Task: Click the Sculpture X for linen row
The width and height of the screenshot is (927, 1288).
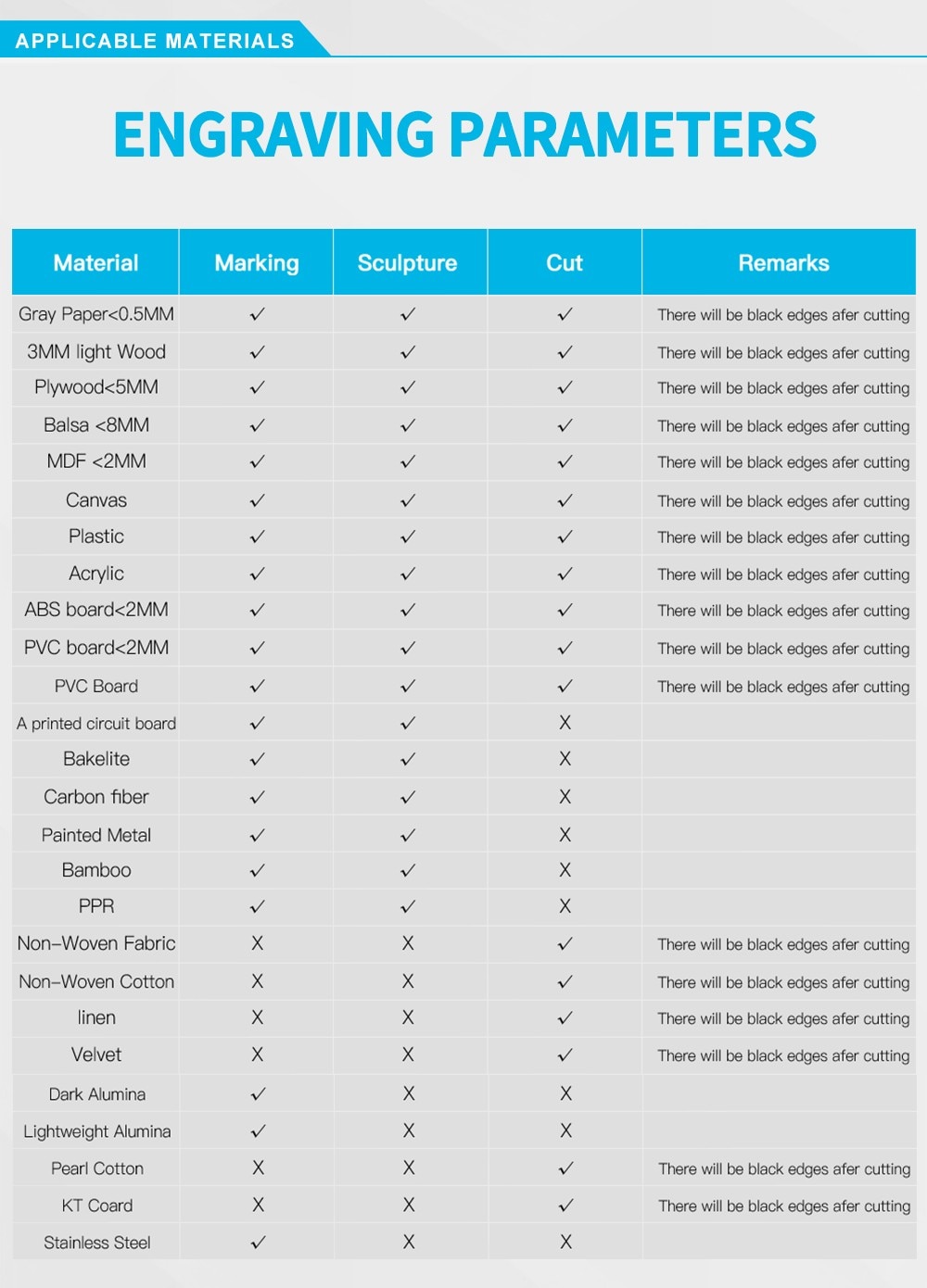Action: point(408,1017)
